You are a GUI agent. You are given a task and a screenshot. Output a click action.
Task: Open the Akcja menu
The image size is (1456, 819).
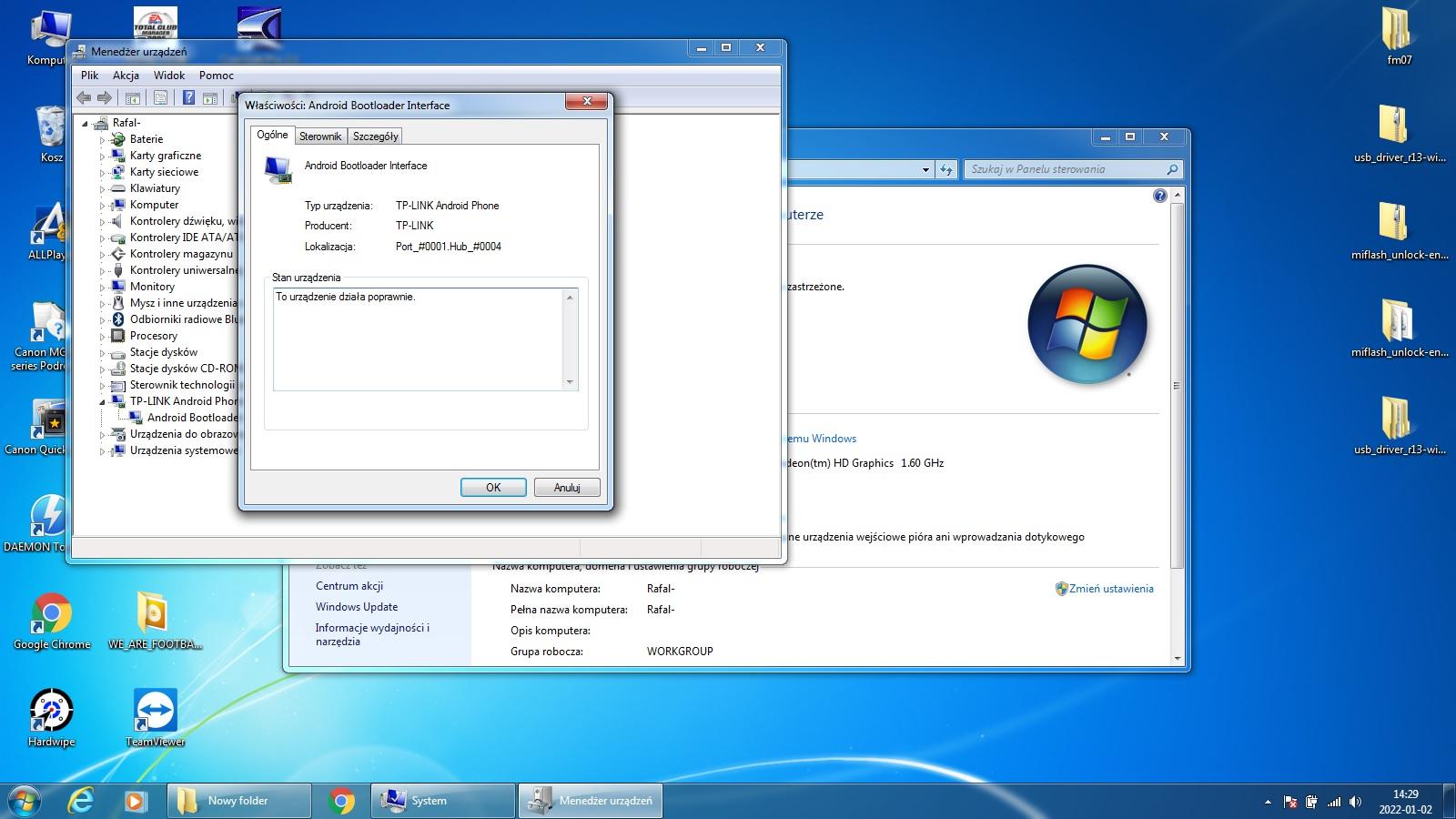(126, 76)
